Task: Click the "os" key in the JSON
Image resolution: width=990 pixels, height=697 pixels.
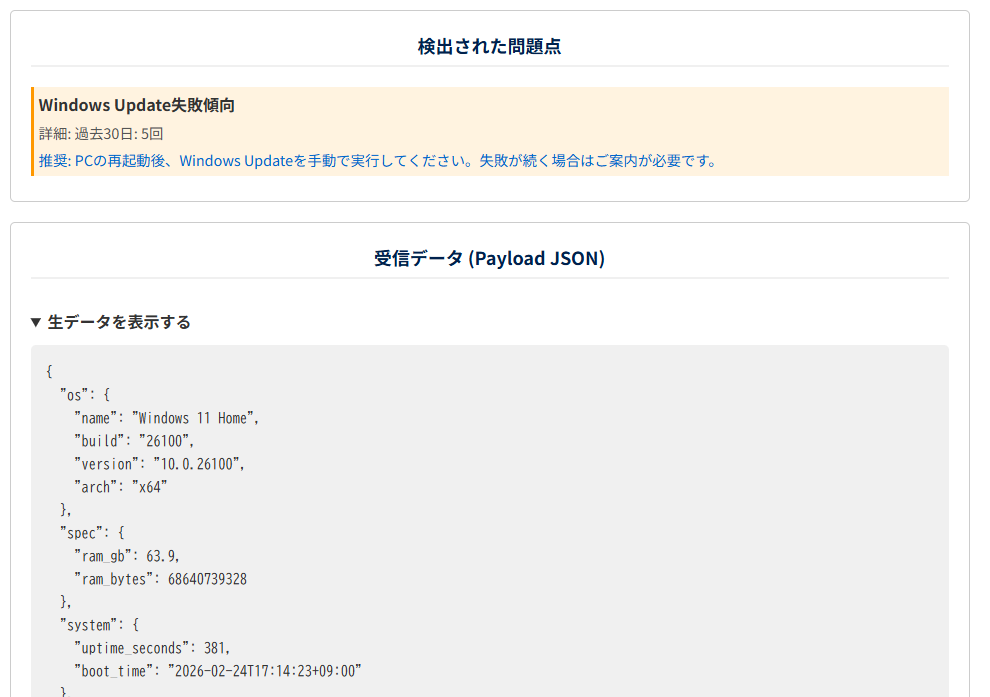Action: [x=74, y=395]
